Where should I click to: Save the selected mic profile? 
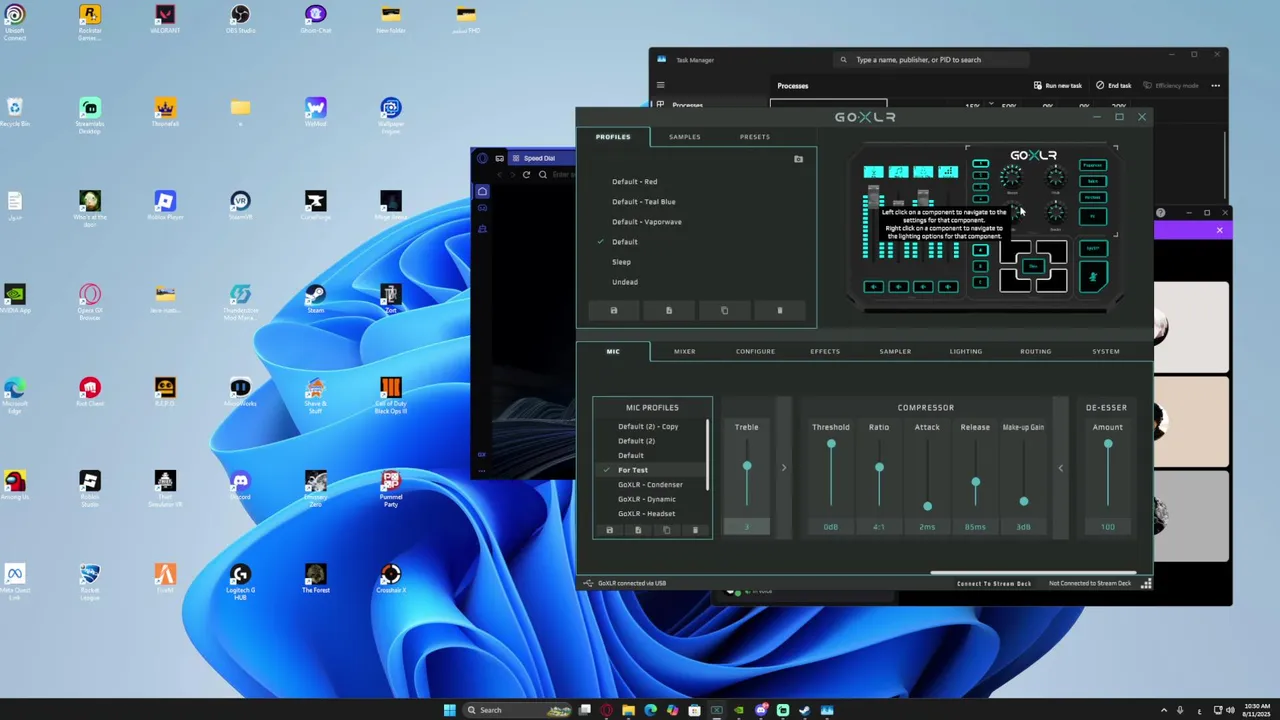[610, 530]
